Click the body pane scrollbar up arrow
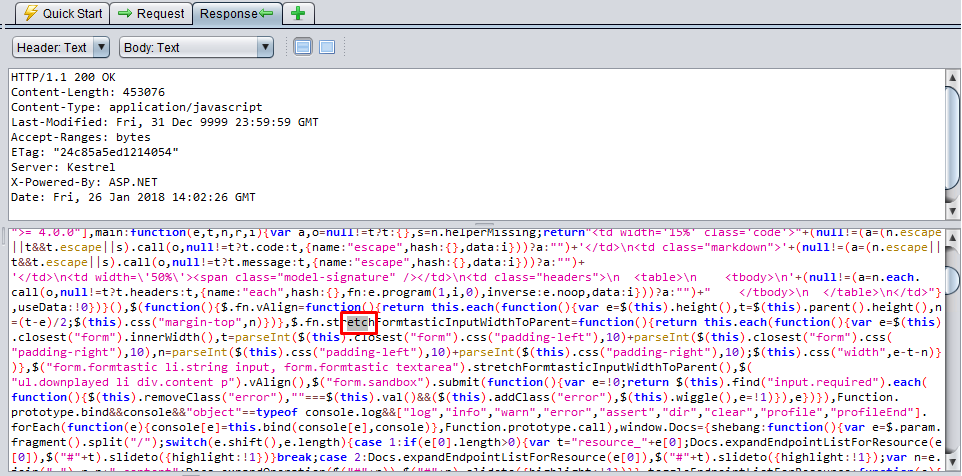Screen dimensions: 962x476 pyautogui.click(x=953, y=236)
